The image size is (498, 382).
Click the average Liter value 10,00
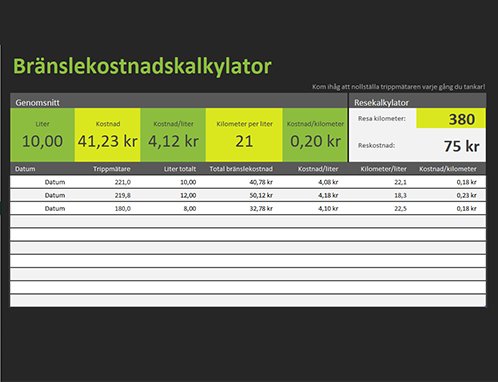click(x=42, y=141)
